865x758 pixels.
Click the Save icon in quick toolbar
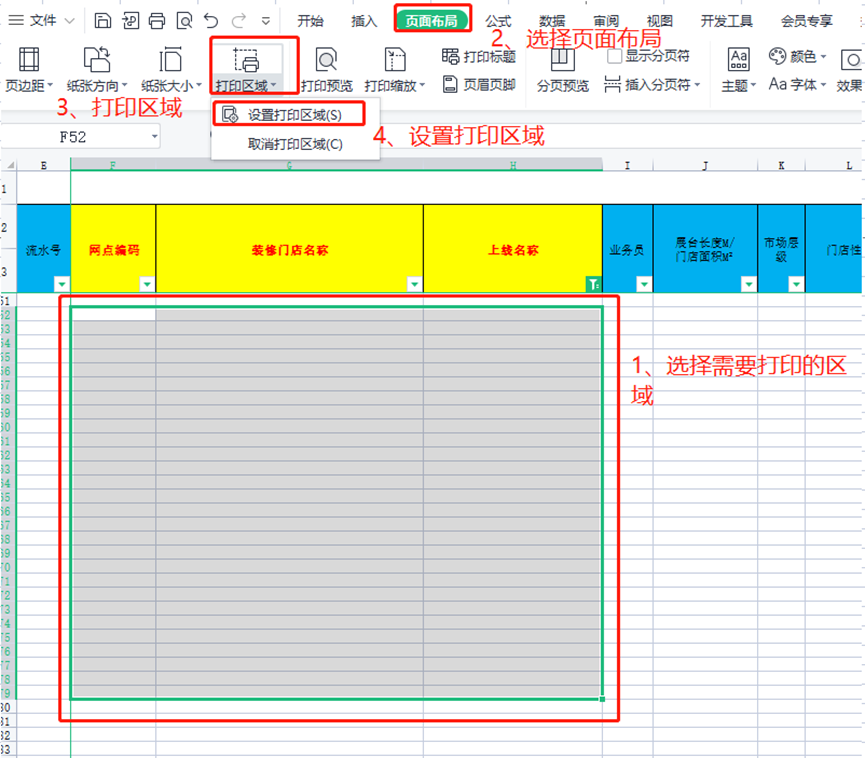[103, 21]
